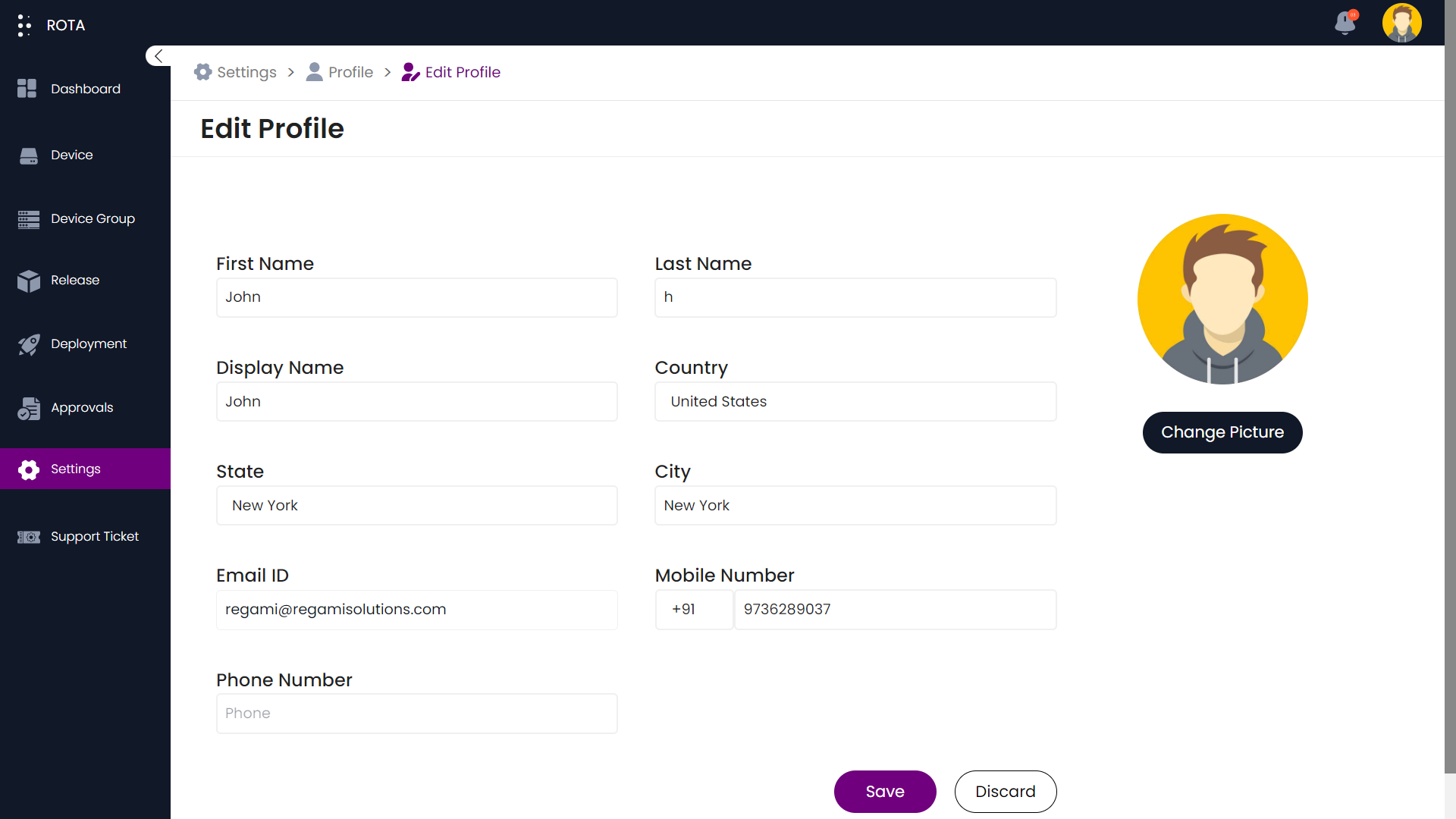The height and width of the screenshot is (819, 1456).
Task: Navigate to Release section
Action: coord(74,280)
